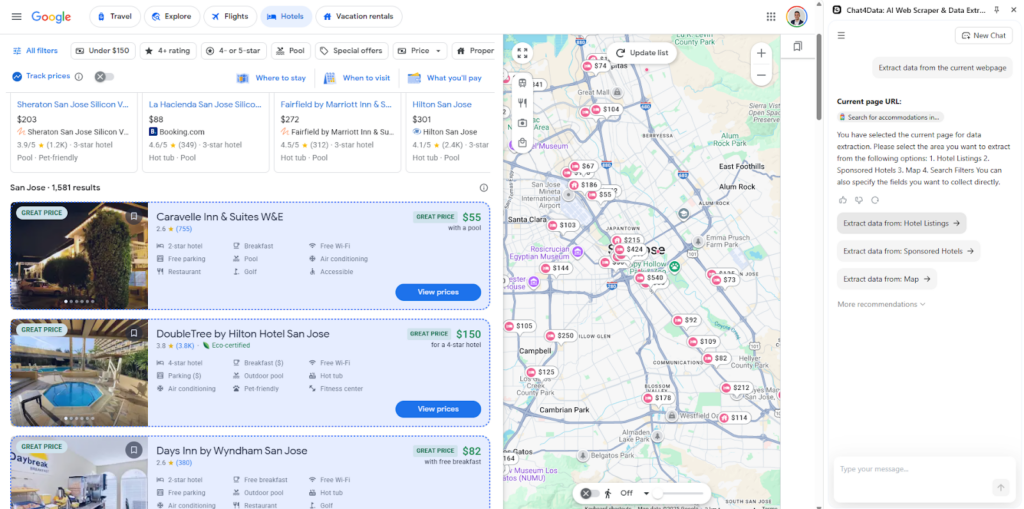Open the Where to stay section
This screenshot has width=1024, height=509.
pos(272,78)
